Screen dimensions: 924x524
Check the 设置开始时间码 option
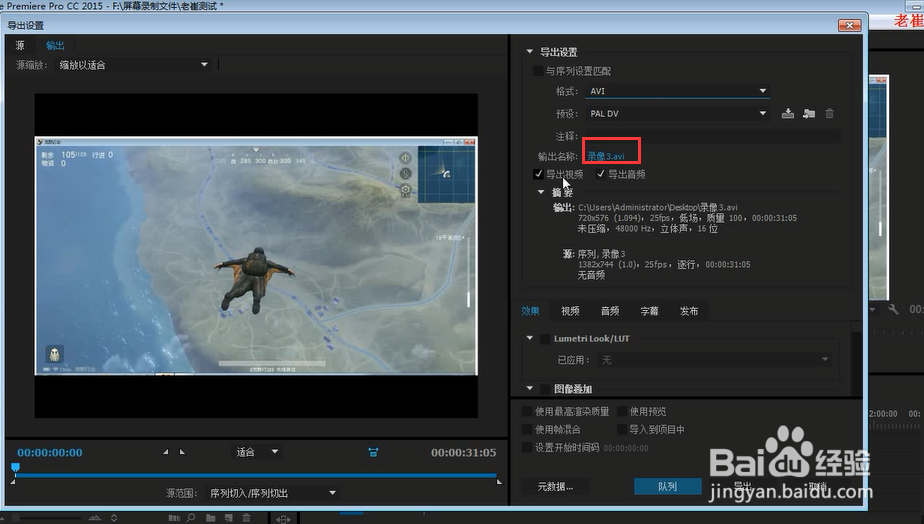click(x=527, y=447)
